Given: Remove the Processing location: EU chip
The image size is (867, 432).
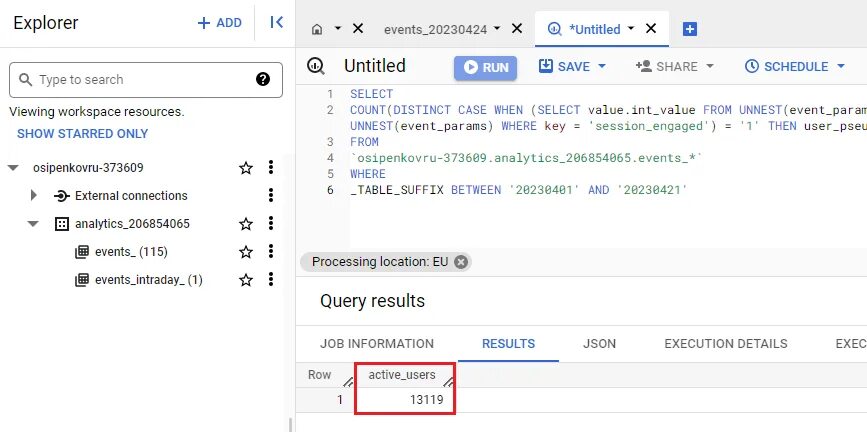Looking at the screenshot, I should (460, 262).
